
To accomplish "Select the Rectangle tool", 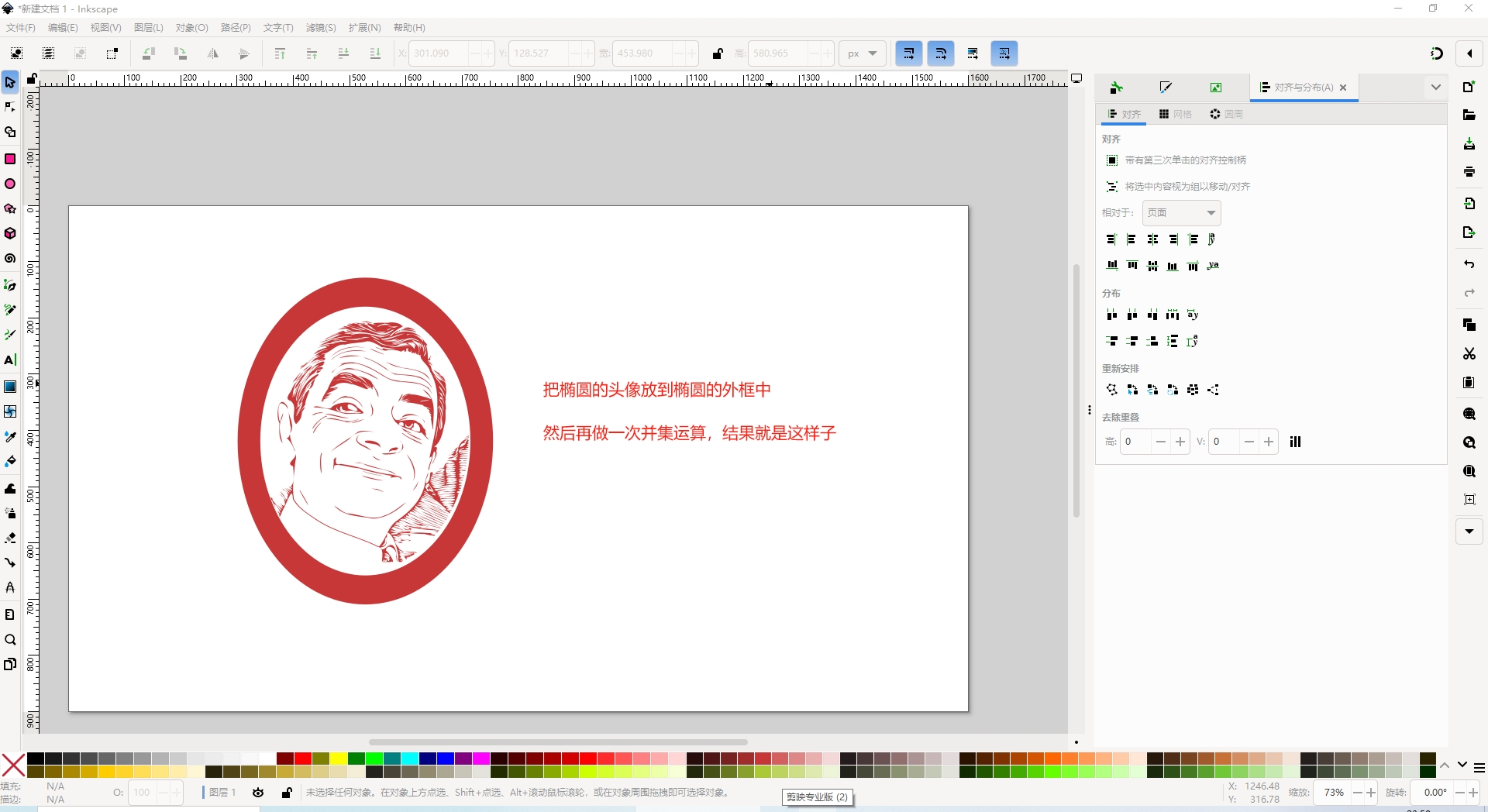I will [x=10, y=159].
